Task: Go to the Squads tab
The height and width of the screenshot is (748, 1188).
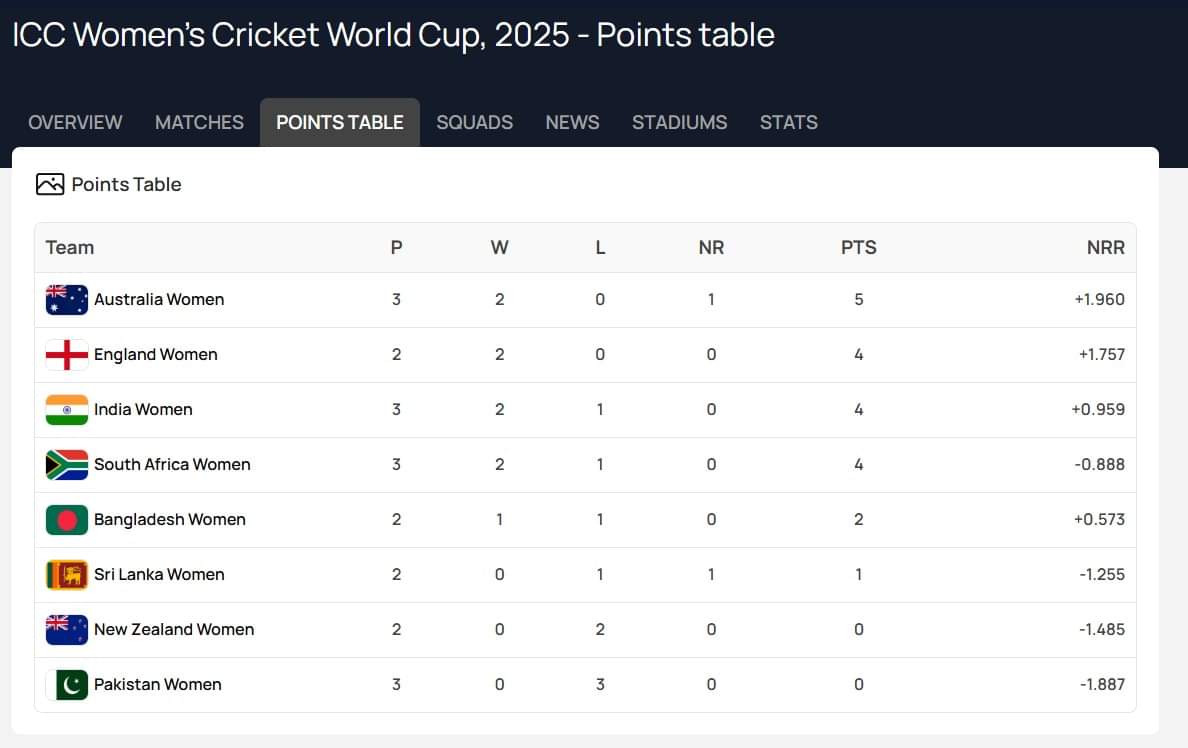Action: pos(474,122)
